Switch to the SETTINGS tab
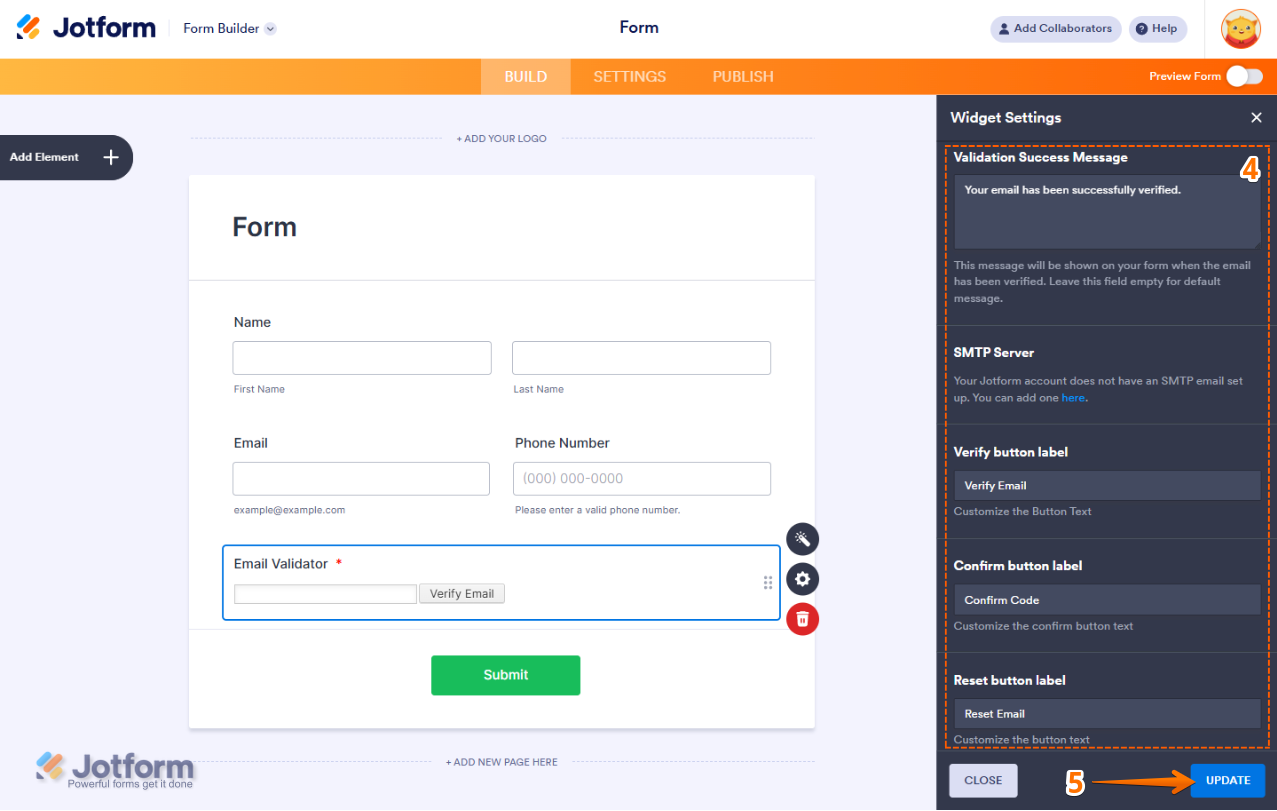Viewport: 1277px width, 811px height. tap(629, 76)
